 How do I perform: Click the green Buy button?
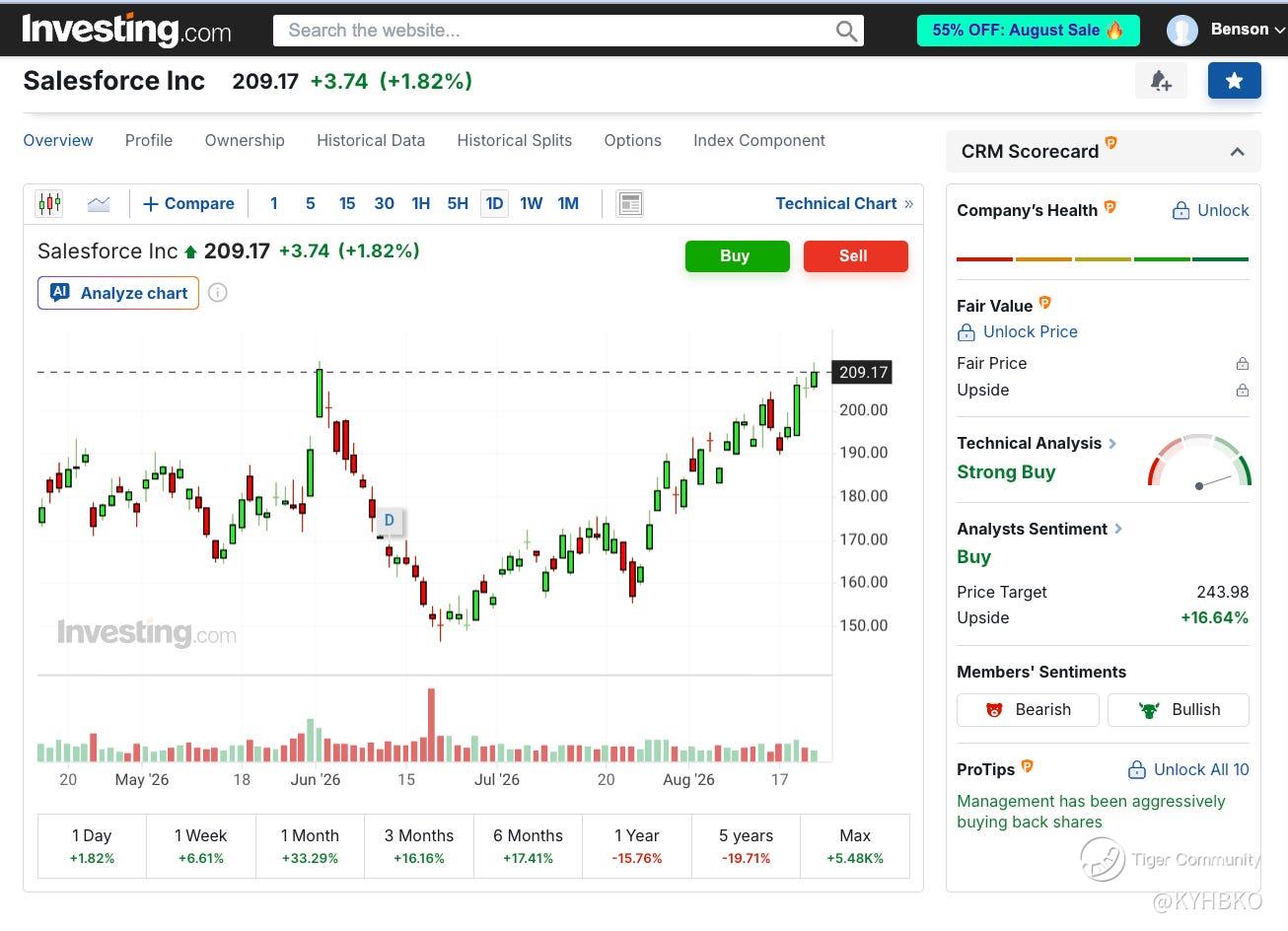[x=738, y=256]
